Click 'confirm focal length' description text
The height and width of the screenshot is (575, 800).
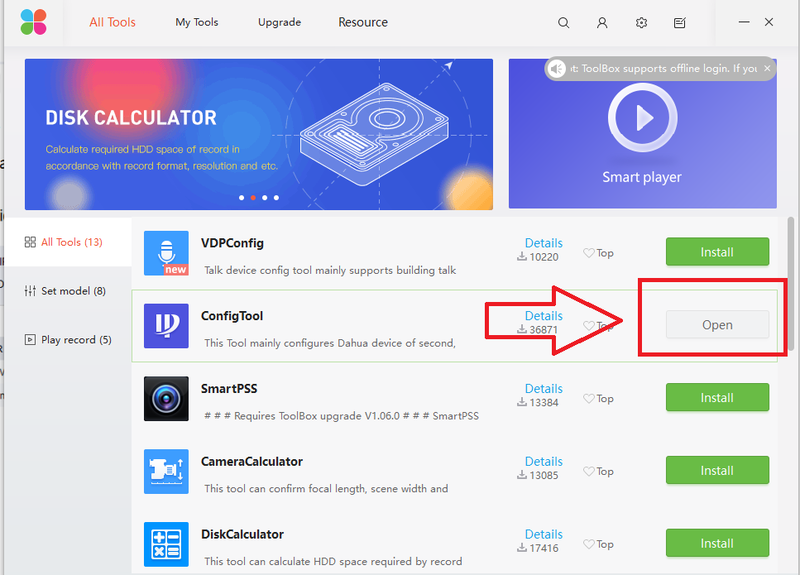[x=326, y=489]
